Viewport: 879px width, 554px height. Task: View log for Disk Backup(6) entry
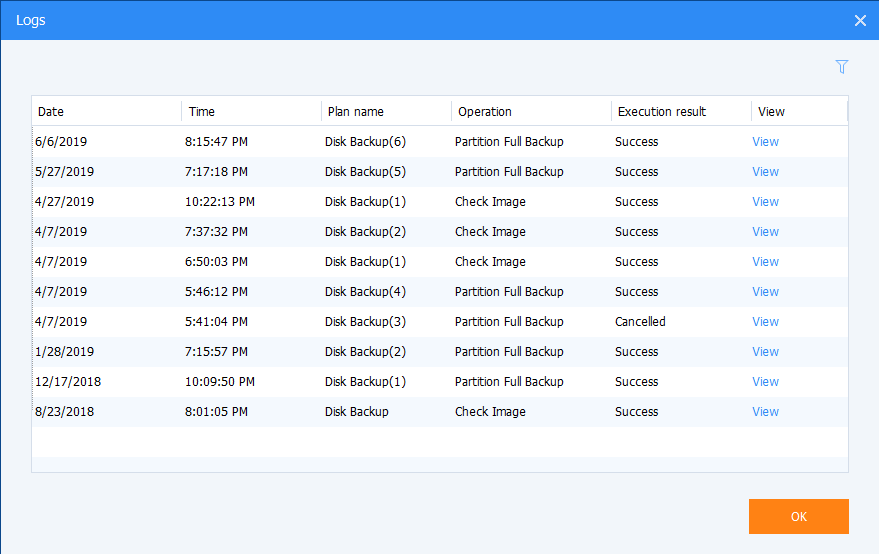click(765, 142)
